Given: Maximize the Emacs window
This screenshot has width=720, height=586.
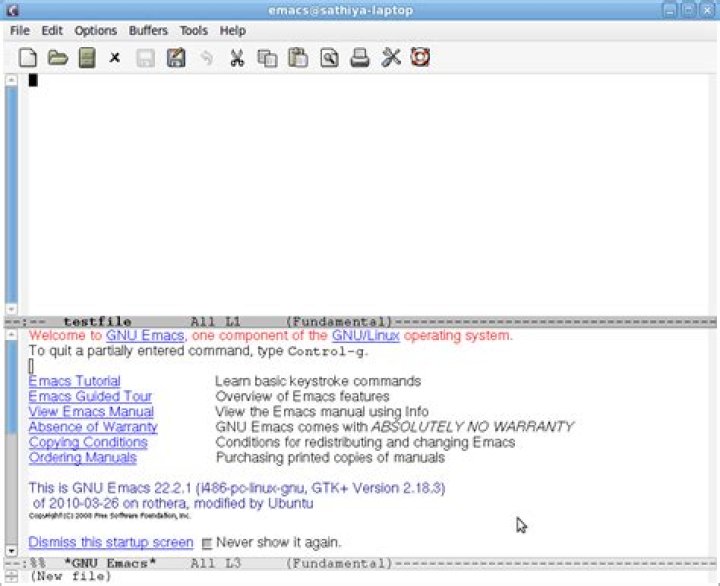Looking at the screenshot, I should coord(688,10).
